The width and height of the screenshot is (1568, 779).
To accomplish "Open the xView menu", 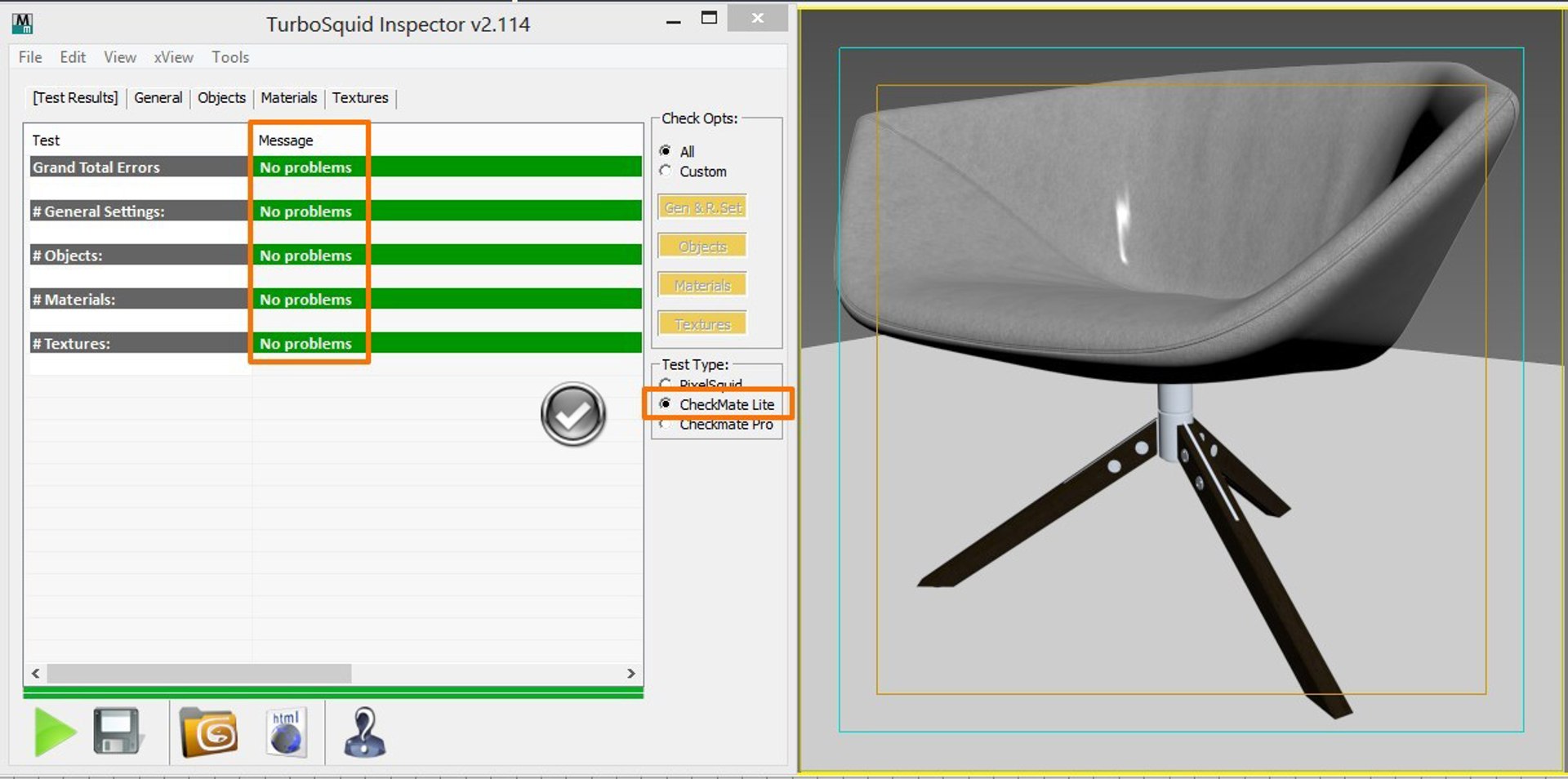I will pyautogui.click(x=174, y=57).
